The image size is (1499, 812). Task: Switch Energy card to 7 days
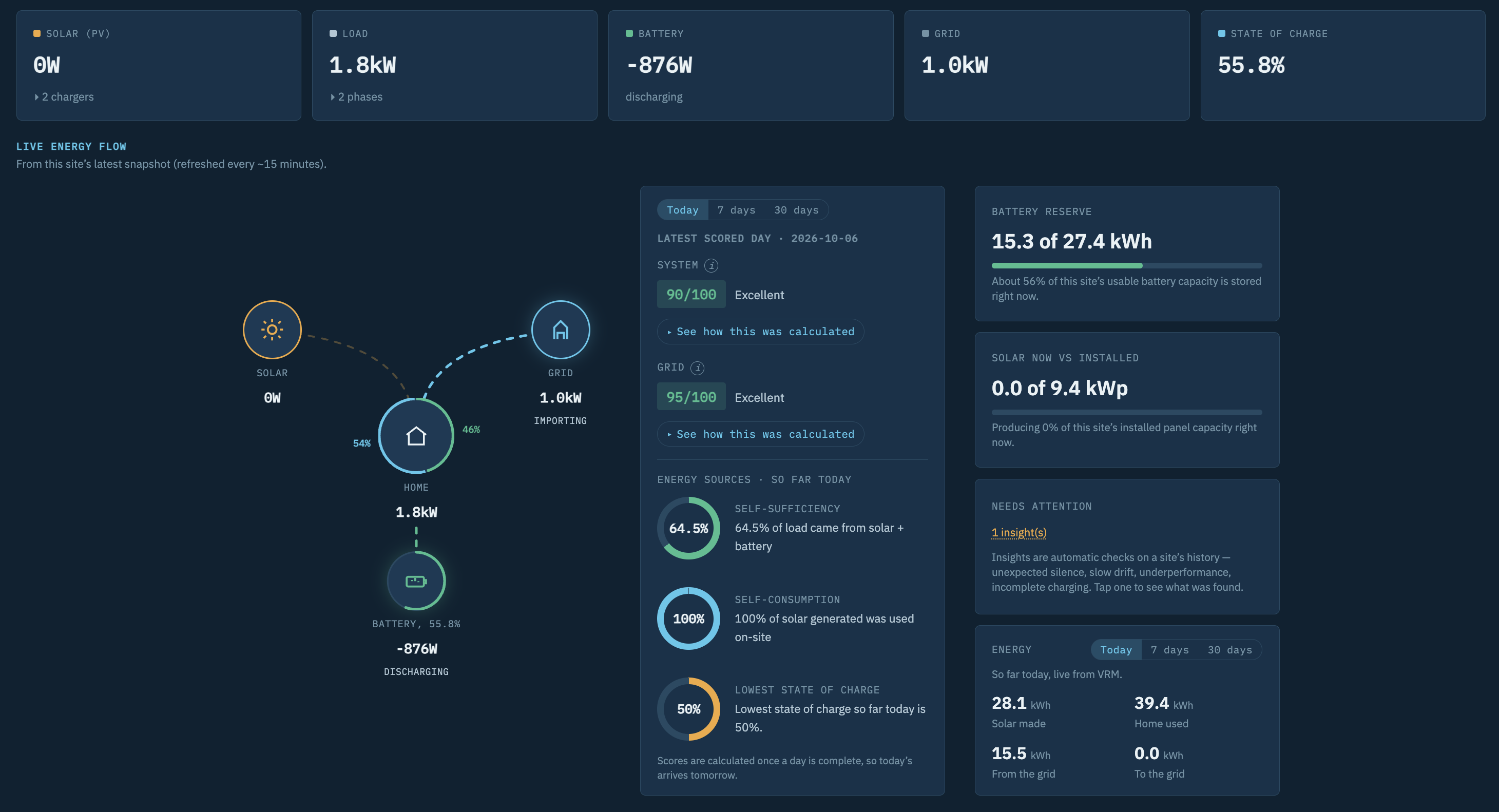(1169, 650)
